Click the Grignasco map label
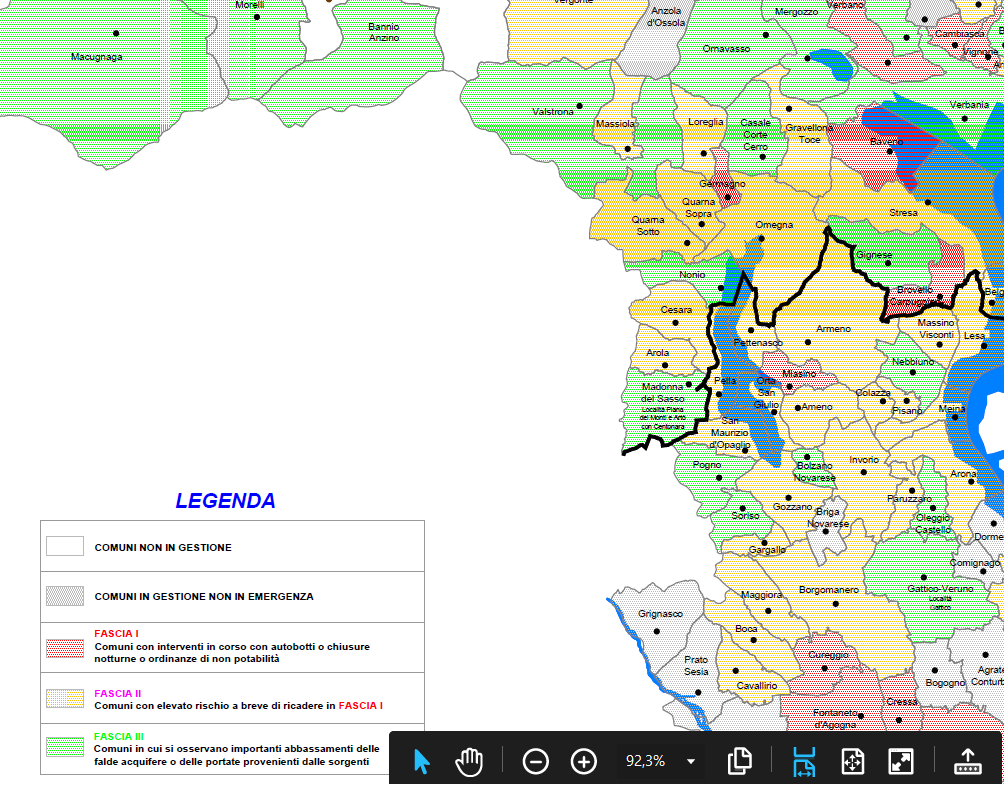 (660, 614)
